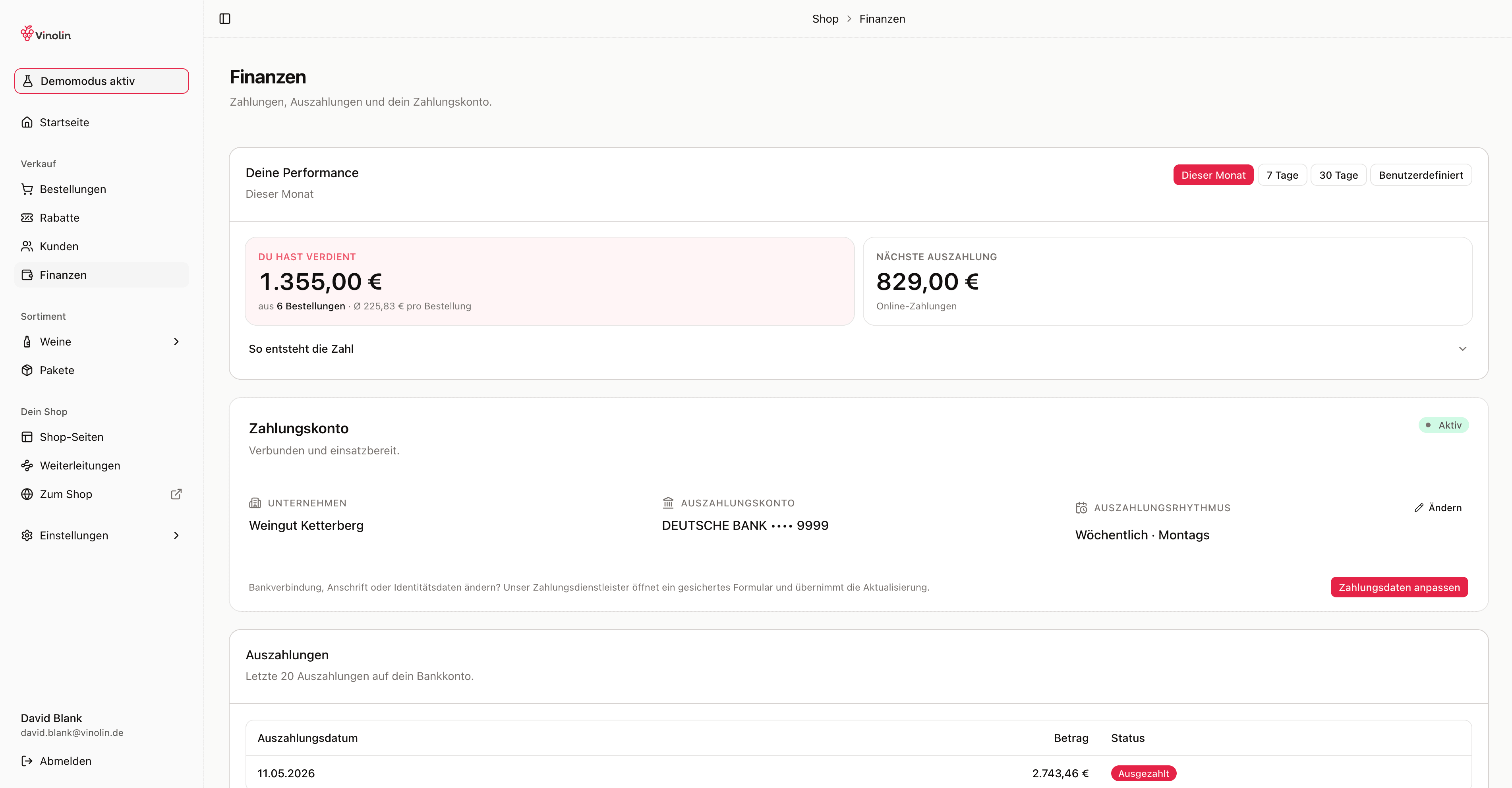The height and width of the screenshot is (788, 1512).
Task: Click the external link icon beside Zum Shop
Action: click(176, 494)
